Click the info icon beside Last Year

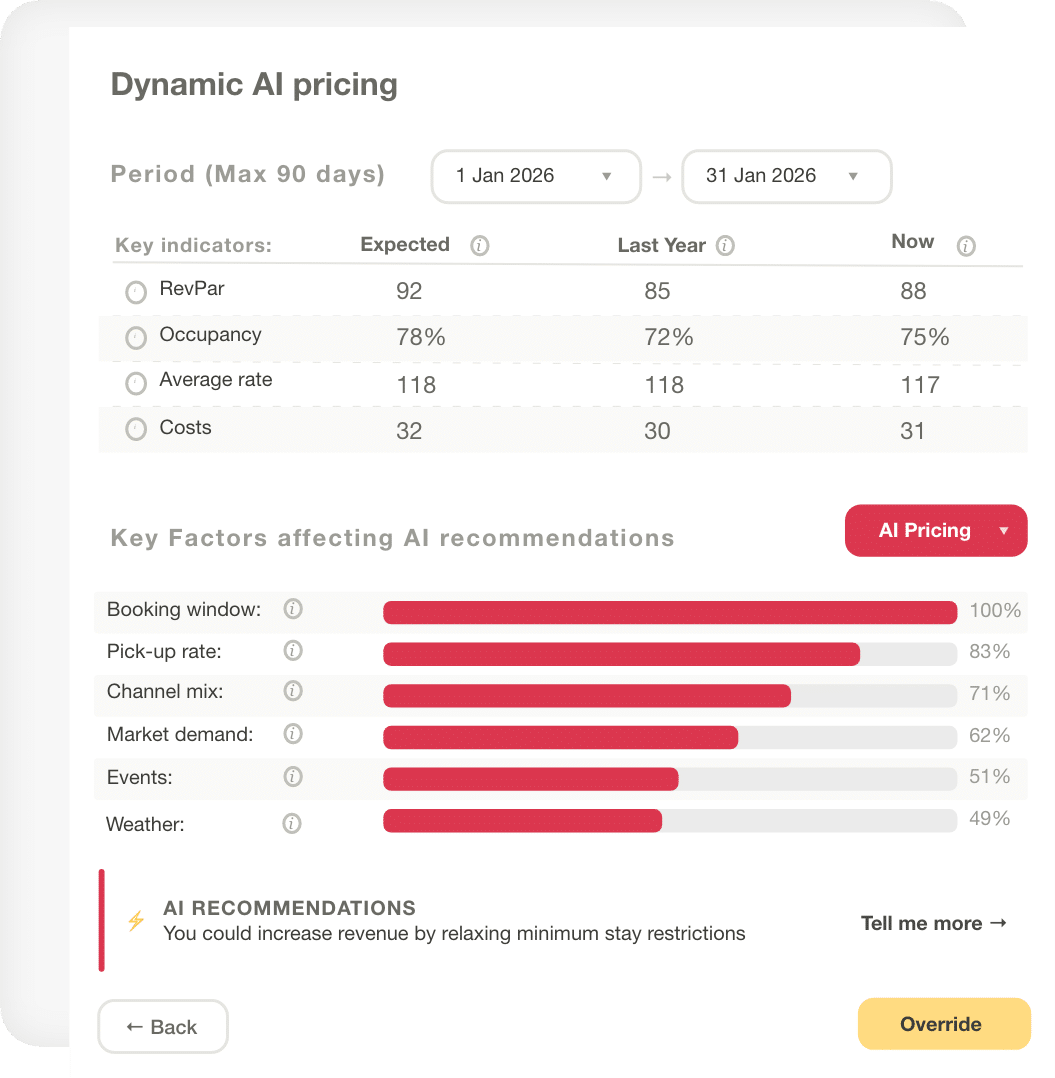coord(725,245)
